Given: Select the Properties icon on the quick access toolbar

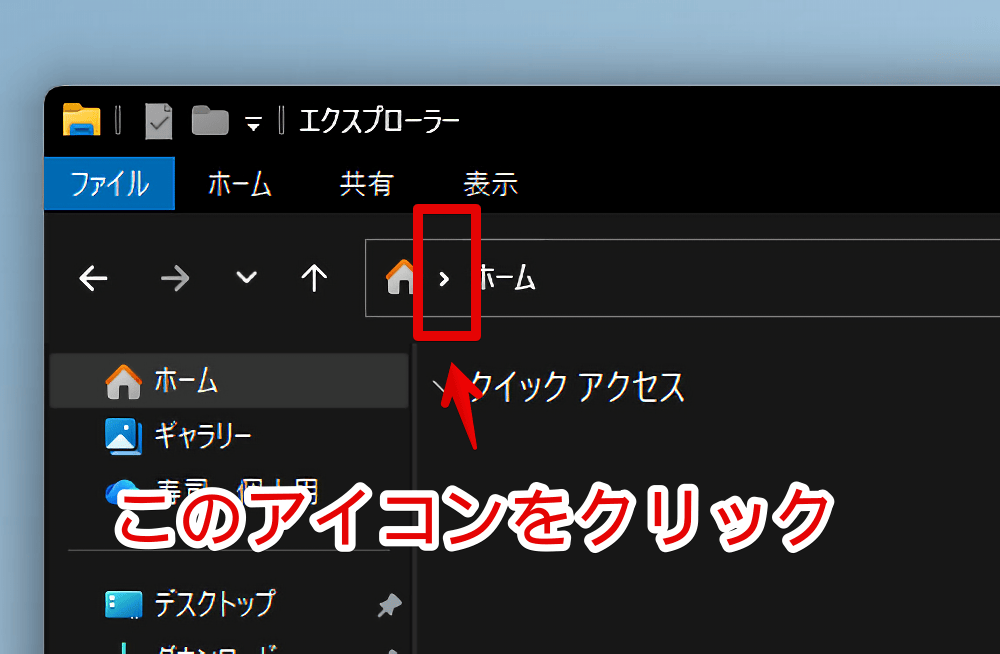Looking at the screenshot, I should (155, 119).
